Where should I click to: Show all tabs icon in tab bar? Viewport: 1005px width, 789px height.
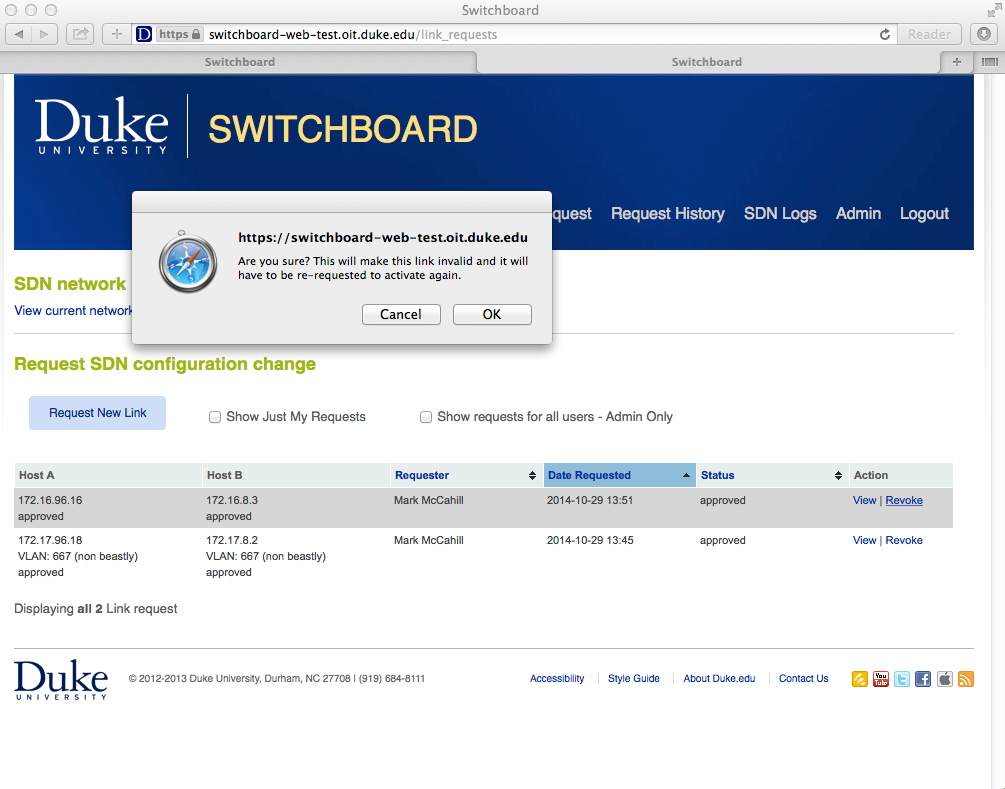pyautogui.click(x=990, y=62)
